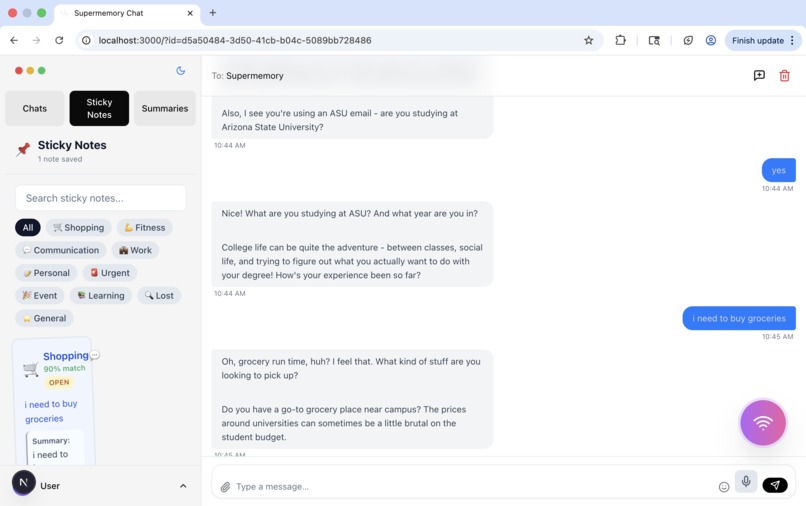Start voice input with microphone button
This screenshot has height=506, width=806.
pos(746,482)
